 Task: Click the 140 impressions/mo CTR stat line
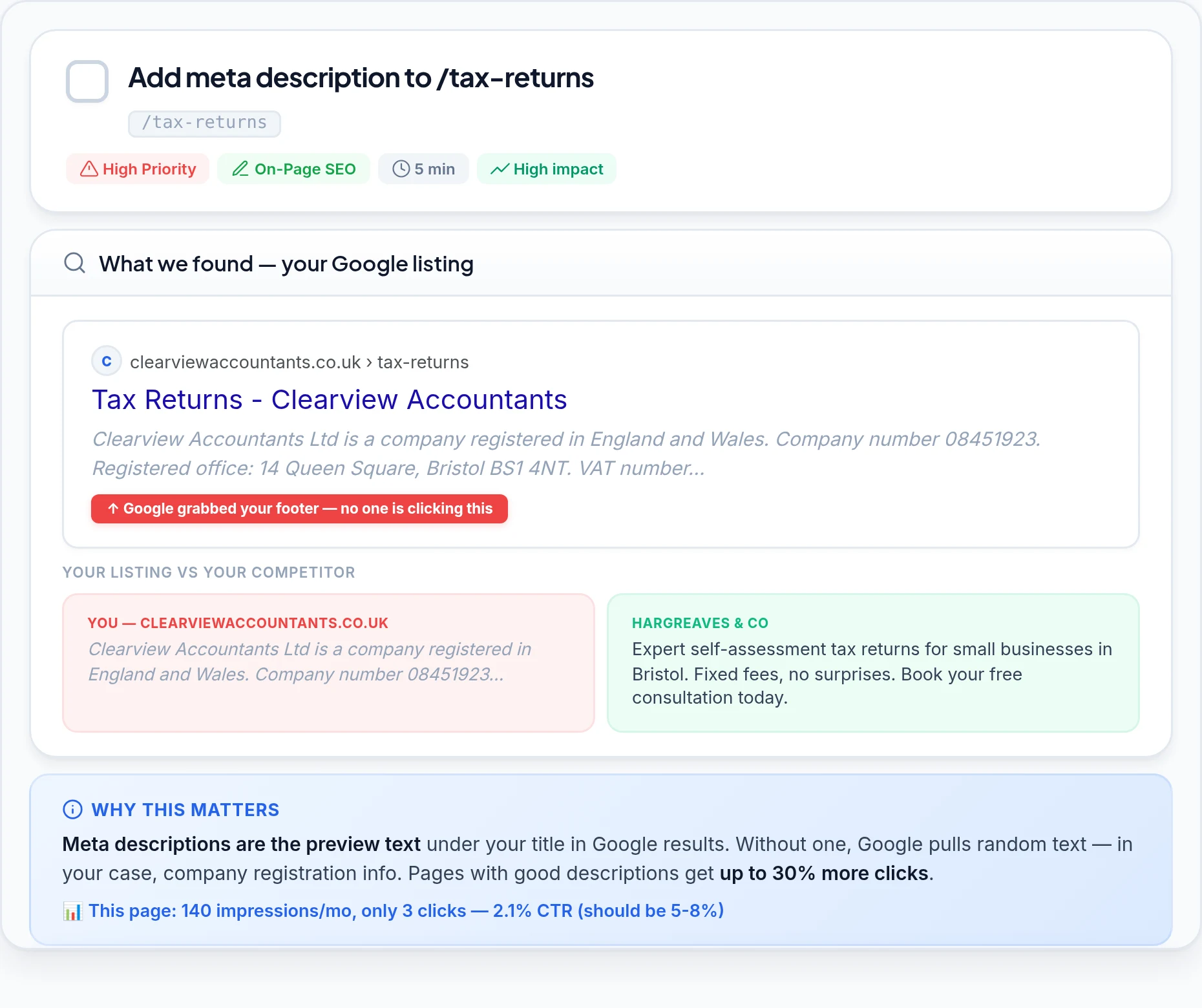pos(406,911)
